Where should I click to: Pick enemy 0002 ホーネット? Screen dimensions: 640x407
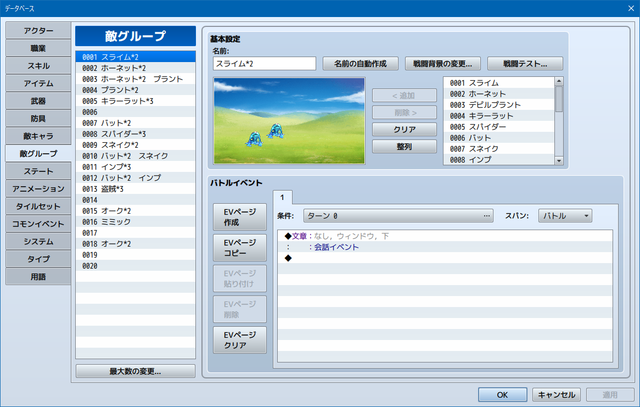coord(499,94)
